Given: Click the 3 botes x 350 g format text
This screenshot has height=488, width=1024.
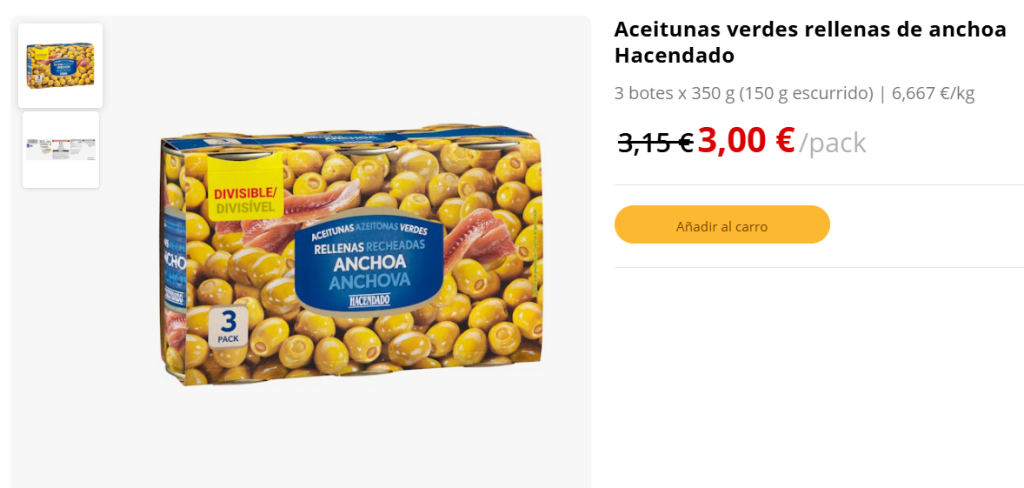Looking at the screenshot, I should tap(675, 93).
